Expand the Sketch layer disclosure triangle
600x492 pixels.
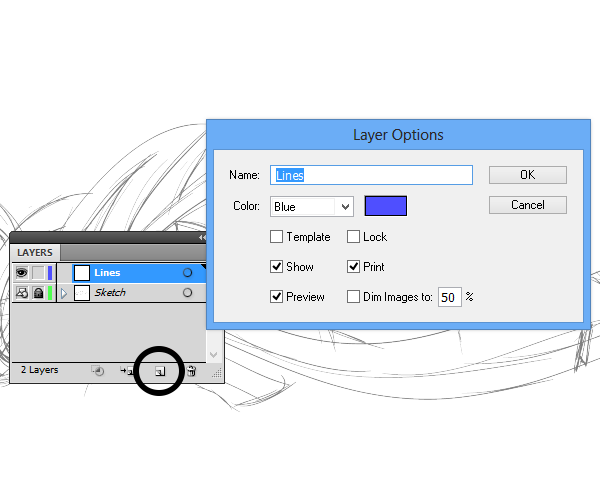64,293
